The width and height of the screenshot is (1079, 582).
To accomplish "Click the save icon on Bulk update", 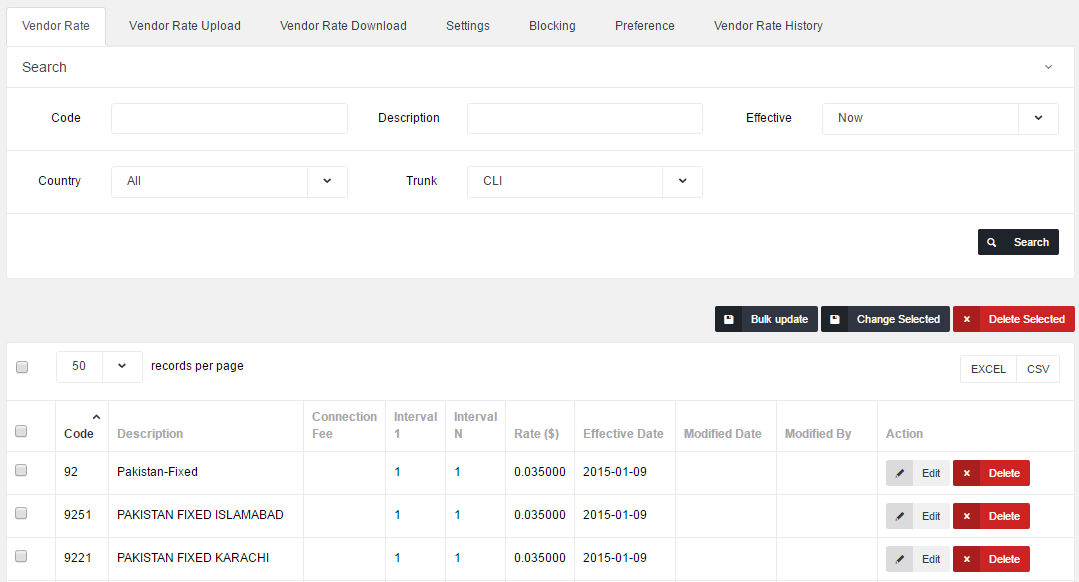I will click(729, 319).
